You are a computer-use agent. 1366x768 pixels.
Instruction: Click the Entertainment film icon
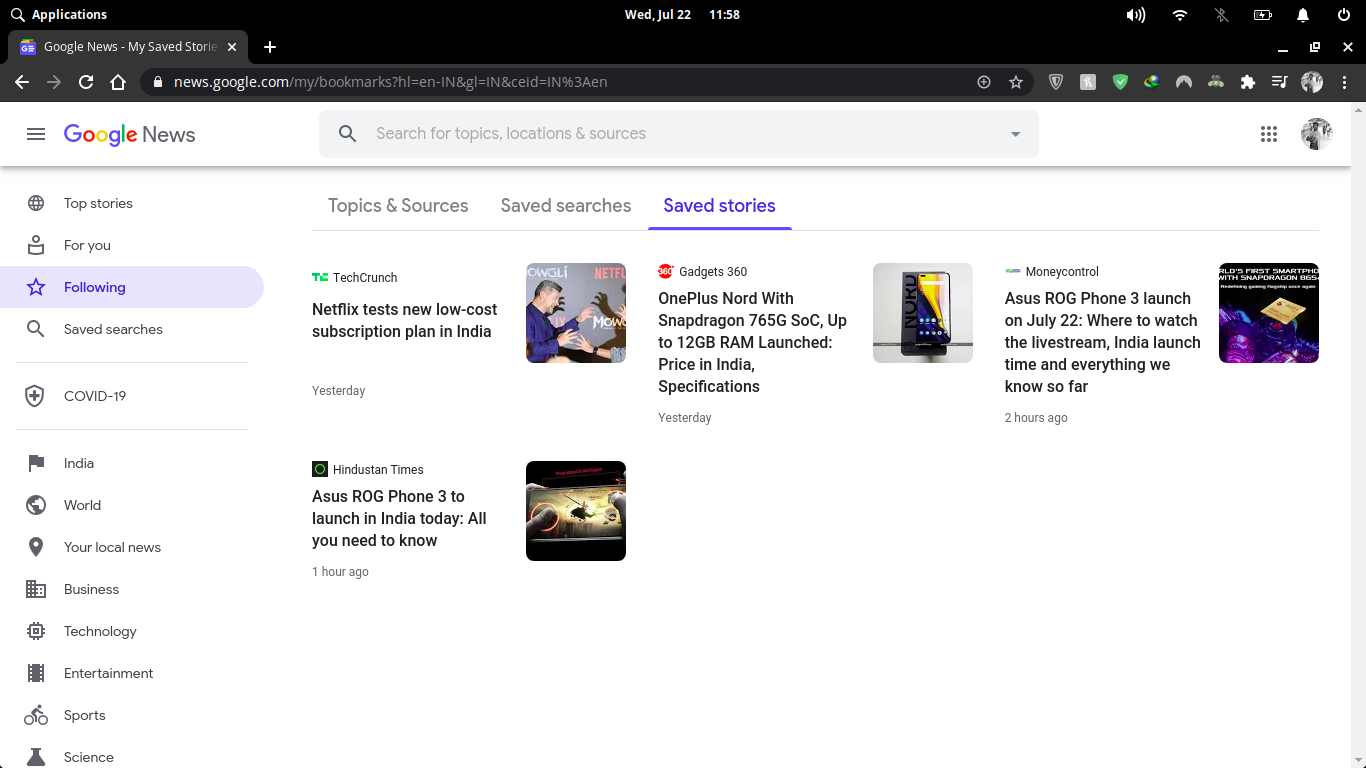(x=36, y=673)
